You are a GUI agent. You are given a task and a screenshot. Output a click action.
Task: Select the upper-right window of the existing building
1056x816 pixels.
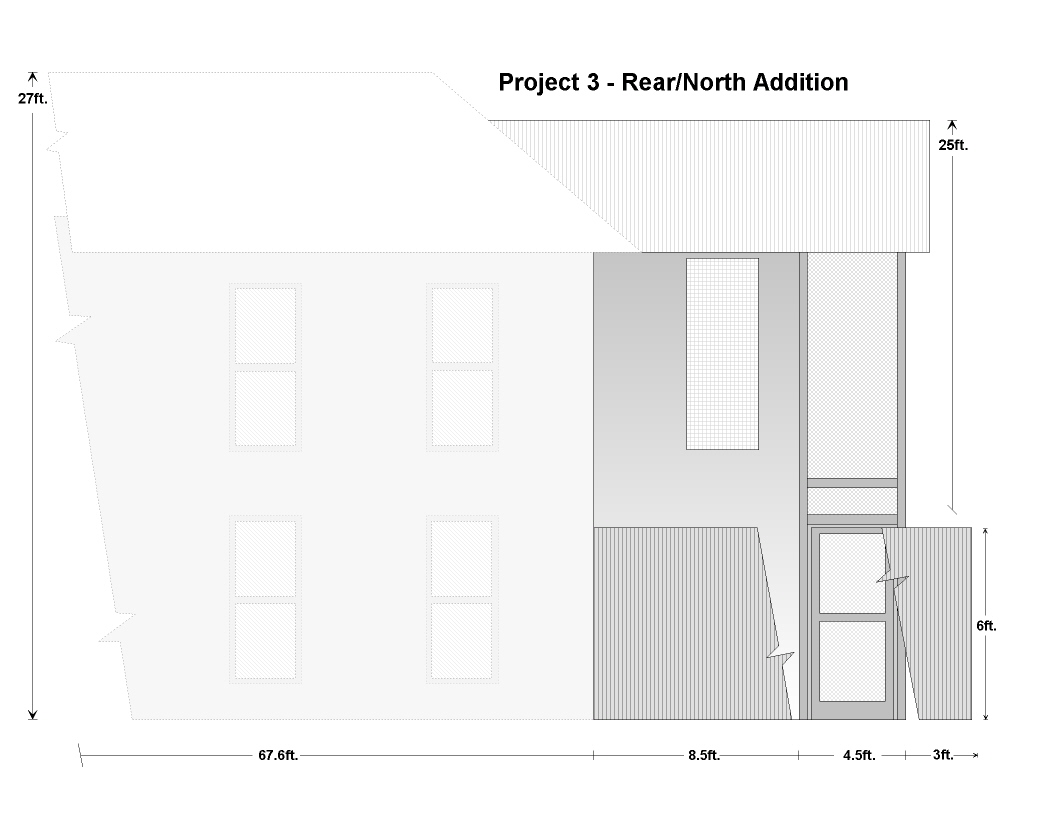[462, 367]
